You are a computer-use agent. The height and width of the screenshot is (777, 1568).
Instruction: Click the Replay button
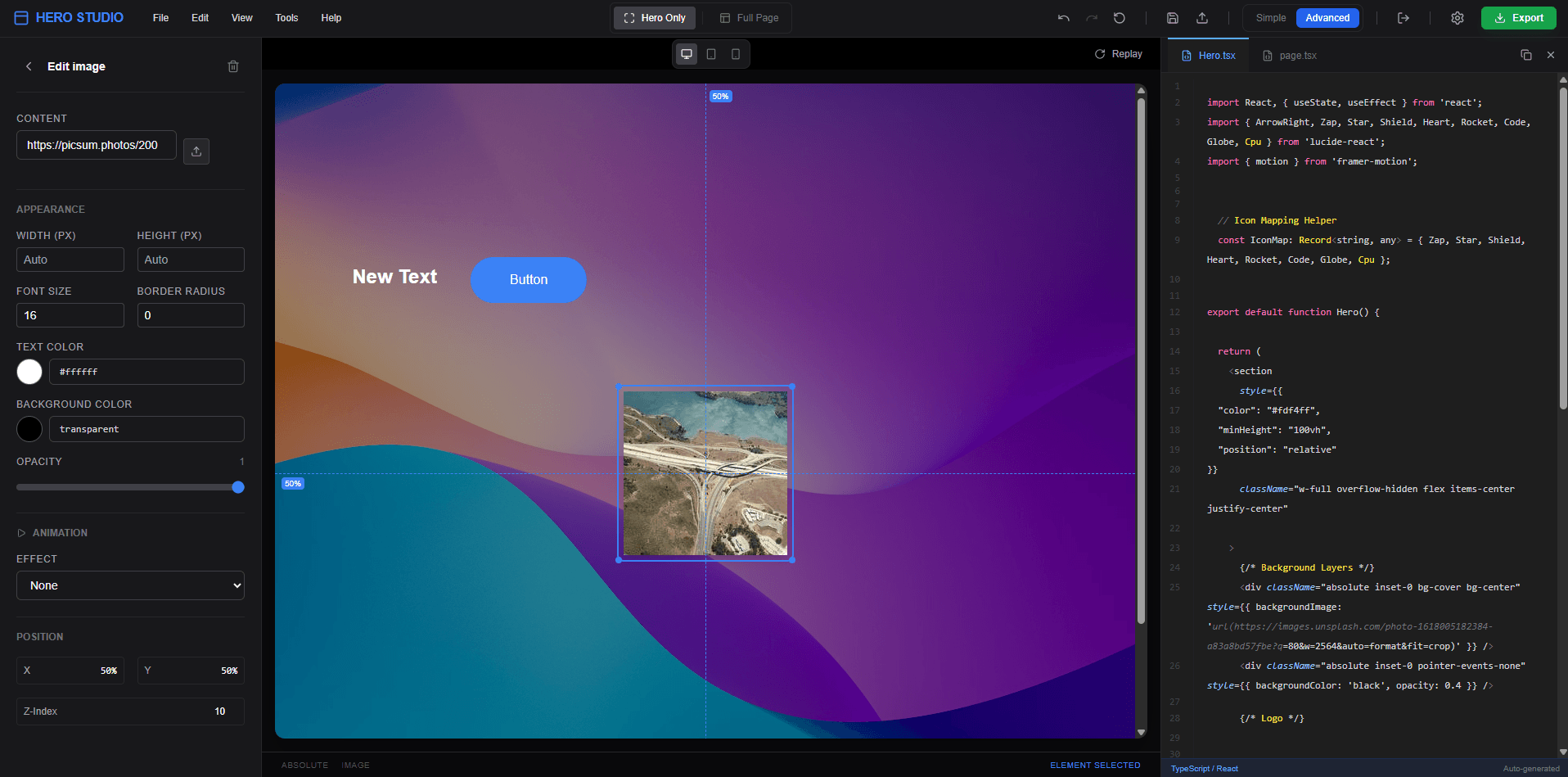(x=1118, y=54)
